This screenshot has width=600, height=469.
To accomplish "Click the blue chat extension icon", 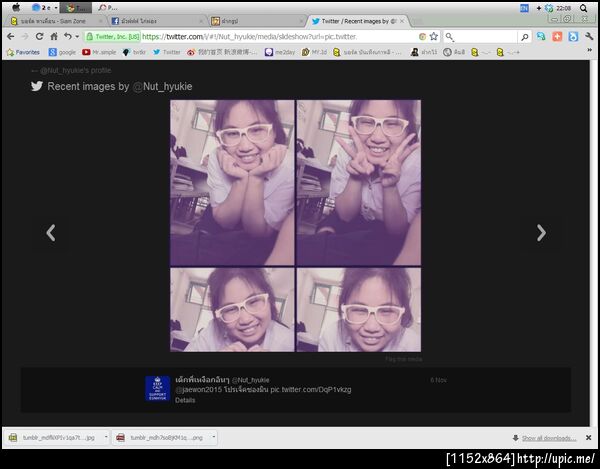I will 541,36.
